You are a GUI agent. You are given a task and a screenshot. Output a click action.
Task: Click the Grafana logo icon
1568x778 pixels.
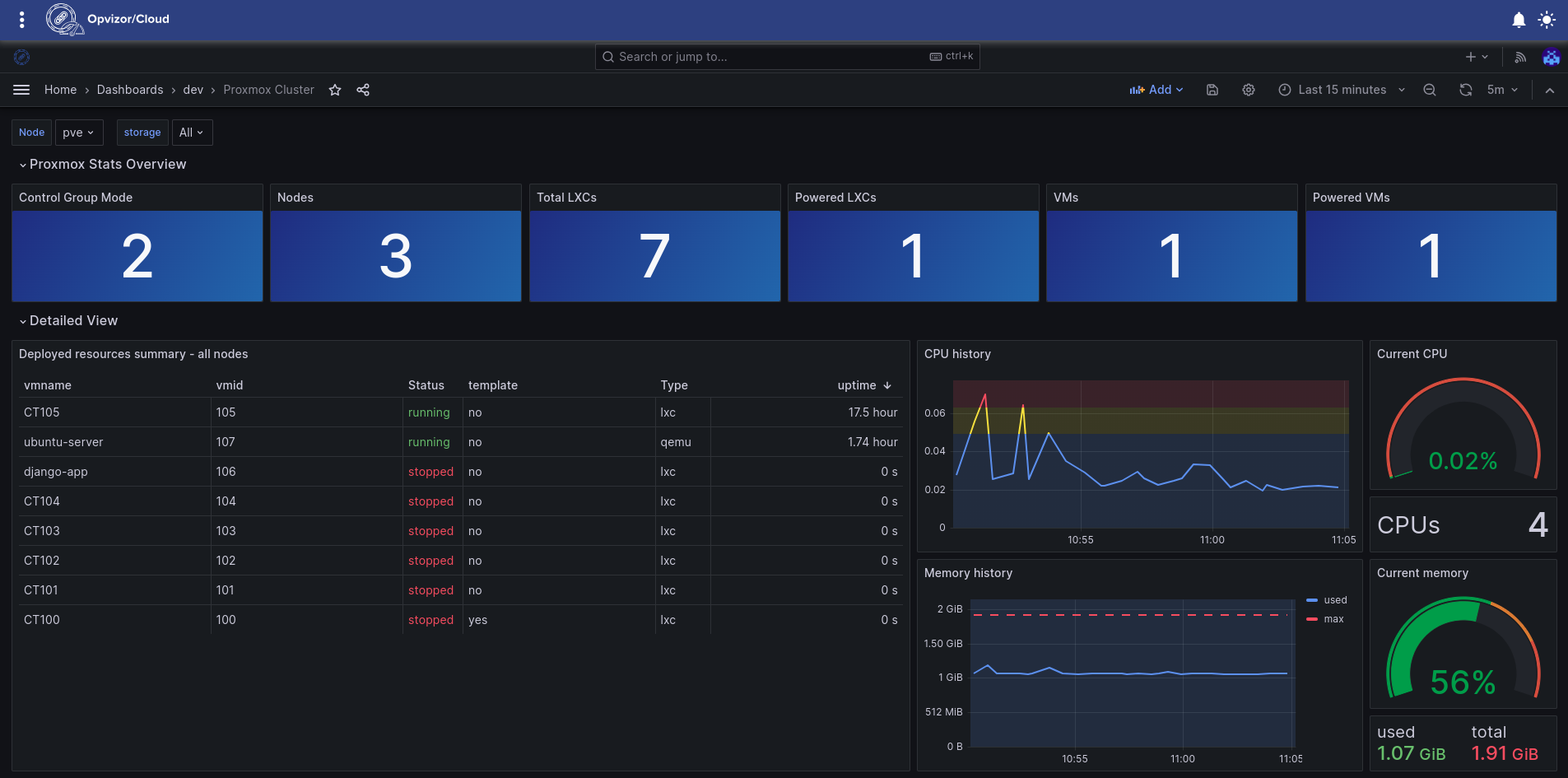tap(22, 57)
